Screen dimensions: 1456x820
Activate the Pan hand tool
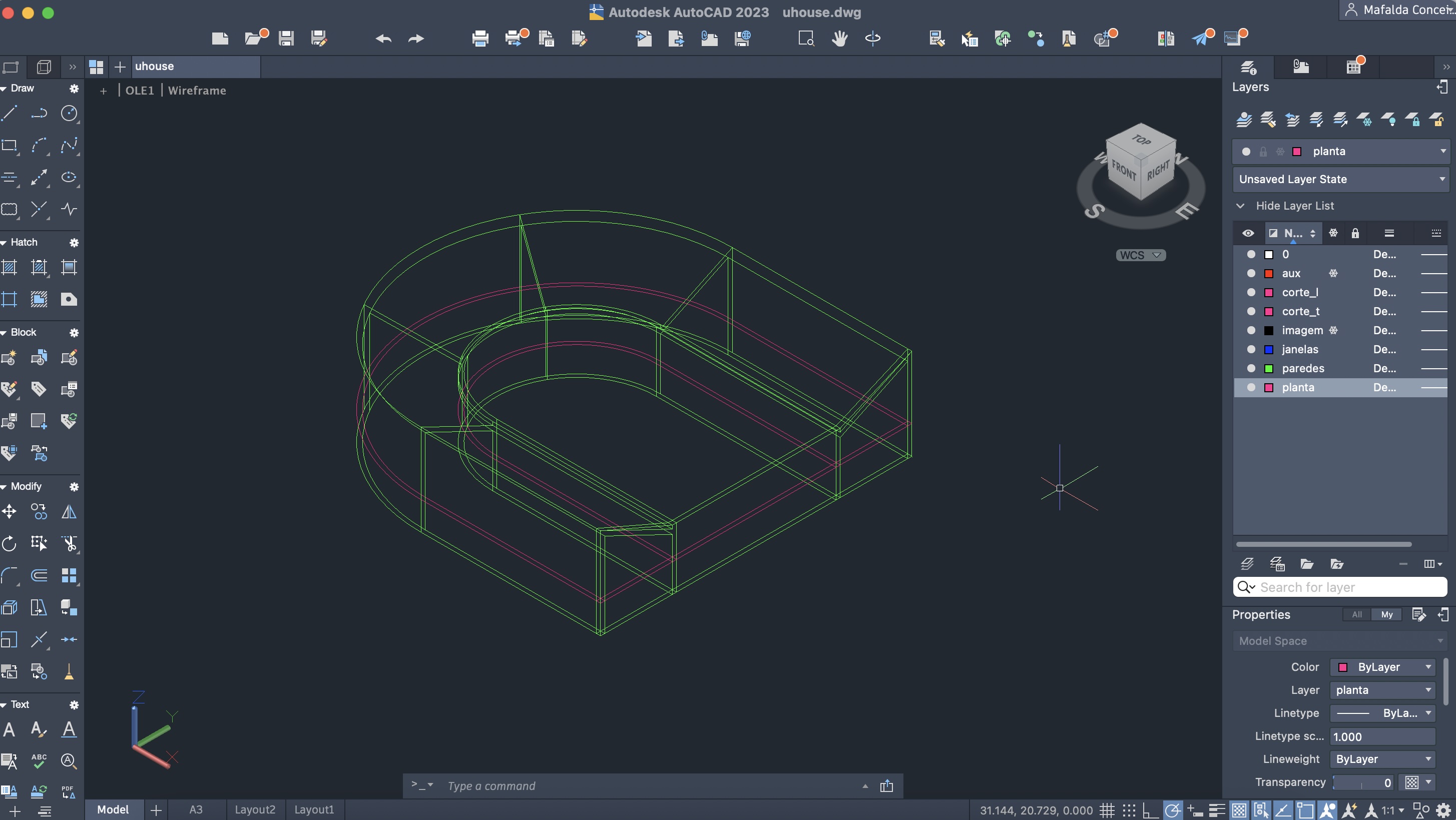click(x=839, y=39)
